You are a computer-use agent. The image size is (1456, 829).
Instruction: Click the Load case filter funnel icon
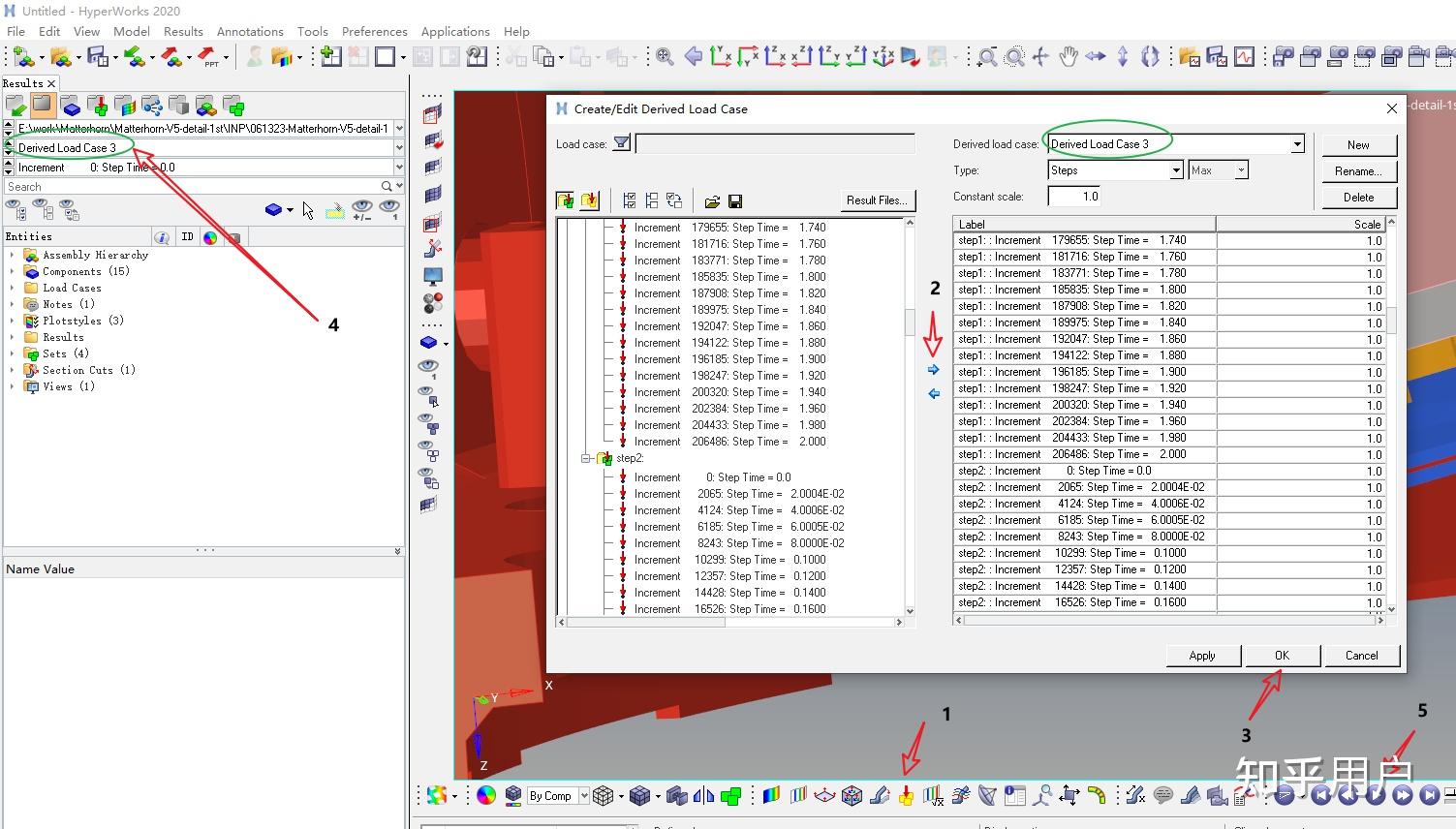click(622, 144)
